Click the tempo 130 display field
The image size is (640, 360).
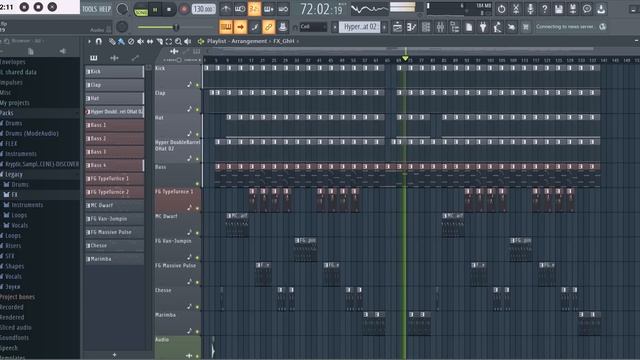click(x=204, y=9)
